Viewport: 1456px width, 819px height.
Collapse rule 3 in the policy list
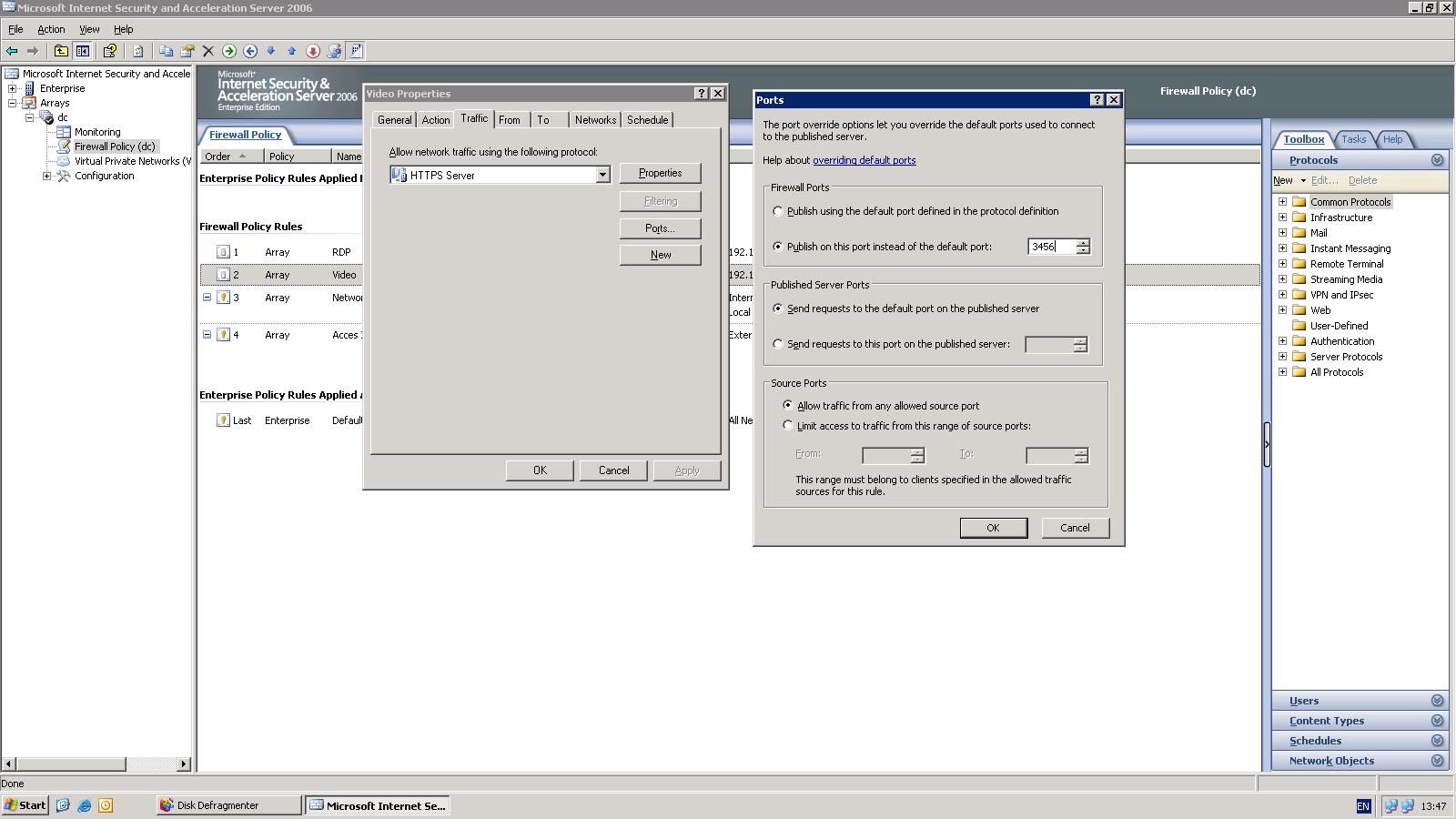point(207,298)
